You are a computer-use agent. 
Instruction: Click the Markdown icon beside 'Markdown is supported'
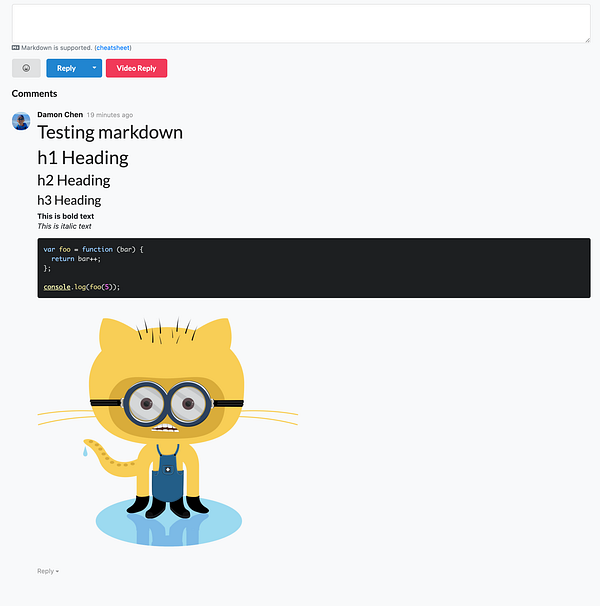click(x=15, y=48)
